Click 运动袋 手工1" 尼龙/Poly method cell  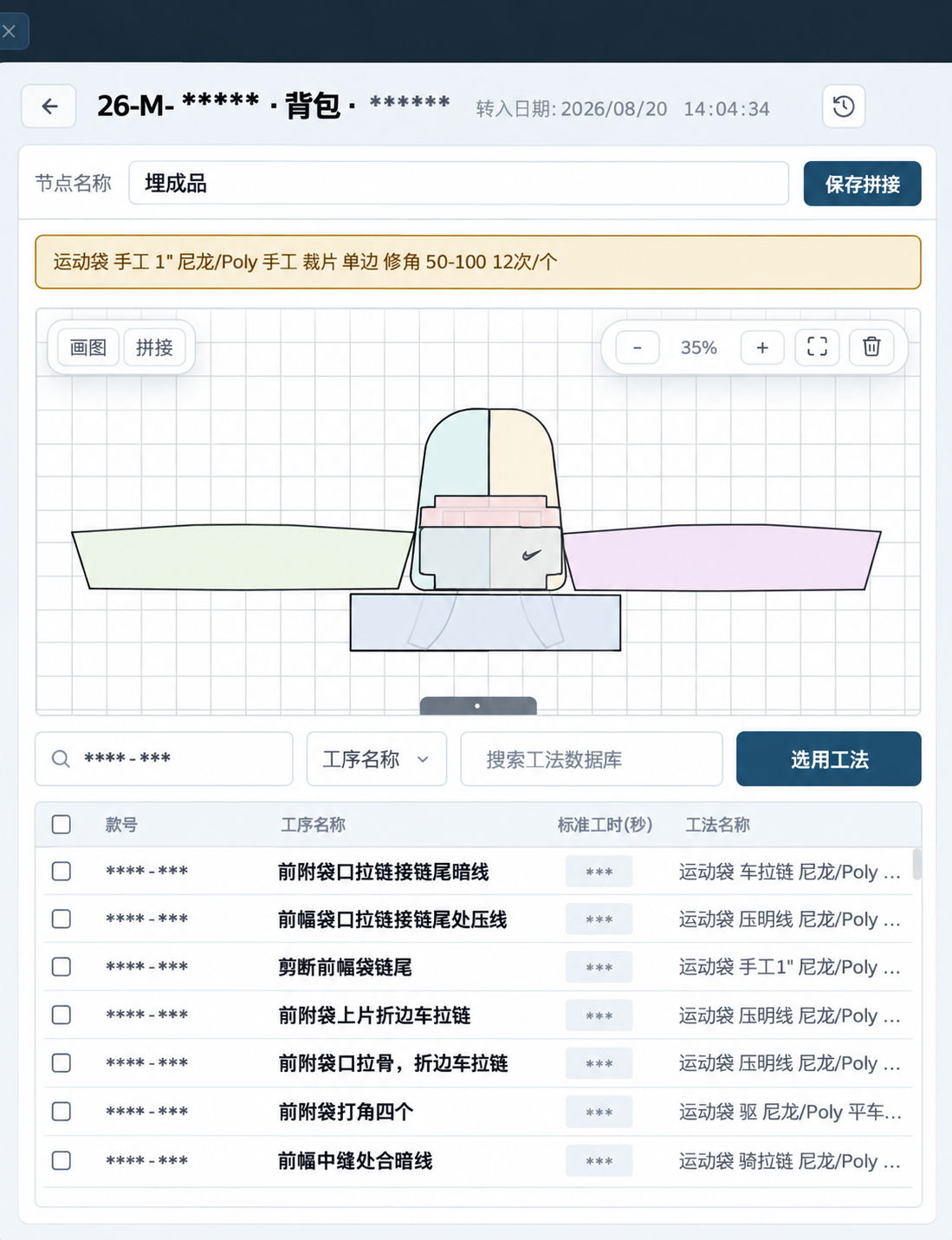click(x=790, y=967)
